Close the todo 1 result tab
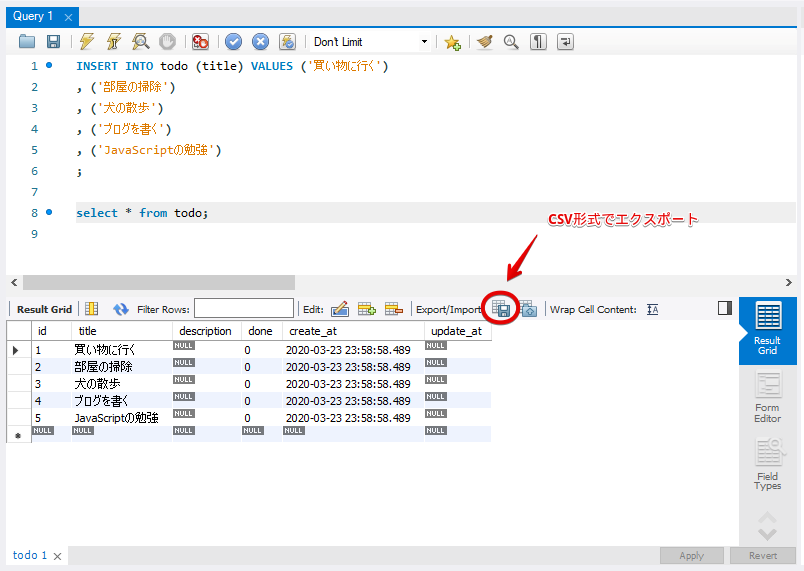This screenshot has height=571, width=804. point(57,556)
